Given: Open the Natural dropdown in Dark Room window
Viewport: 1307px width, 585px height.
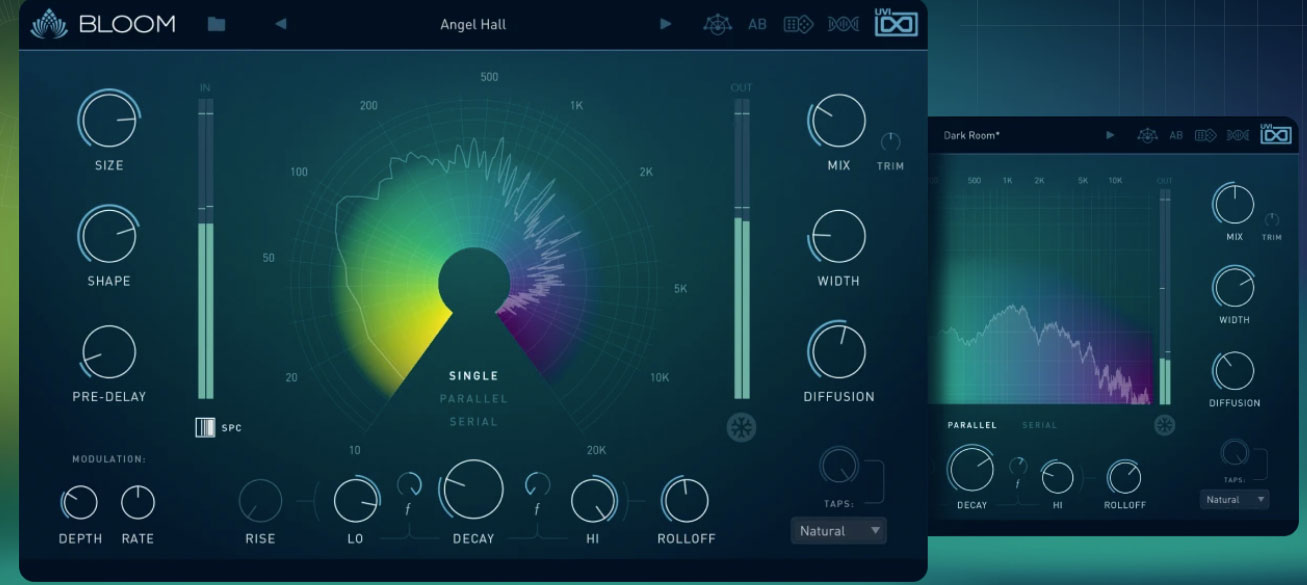Looking at the screenshot, I should [x=1234, y=499].
